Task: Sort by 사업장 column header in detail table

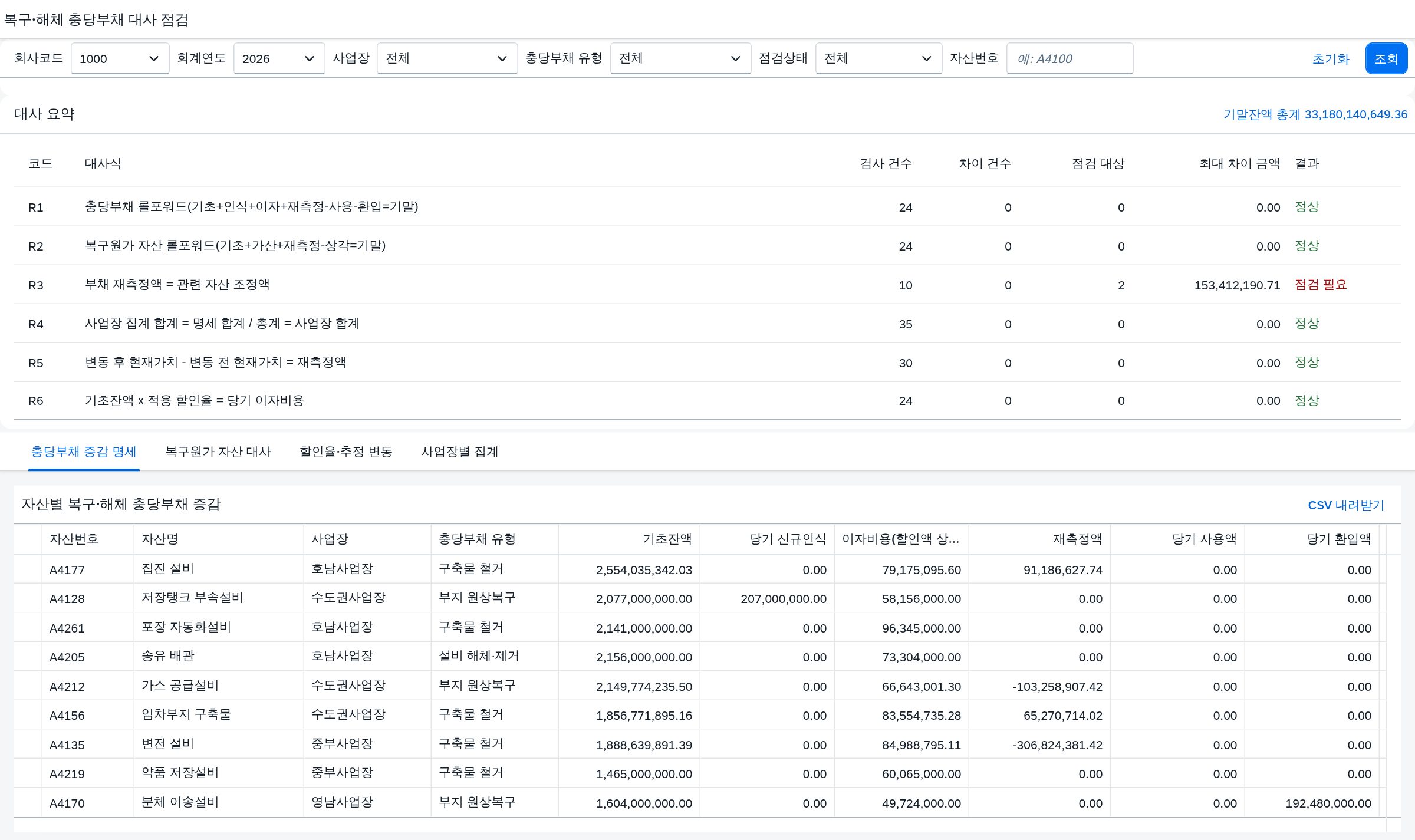Action: pyautogui.click(x=367, y=539)
